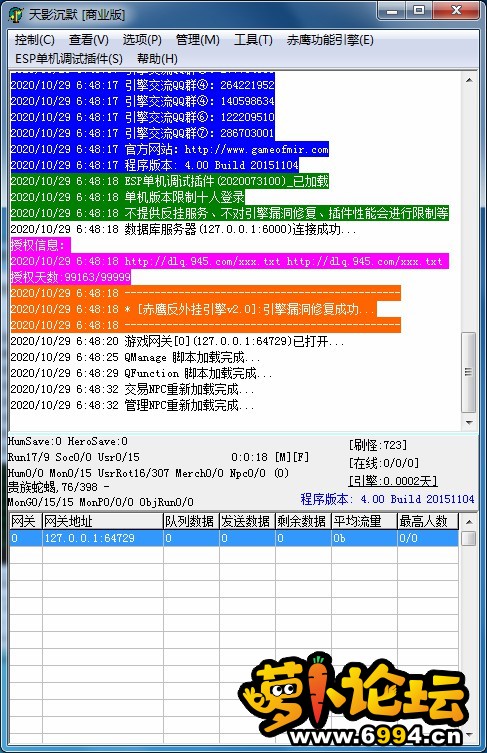Click the log panel scrollbar thumb
This screenshot has height=753, width=487.
(x=469, y=372)
